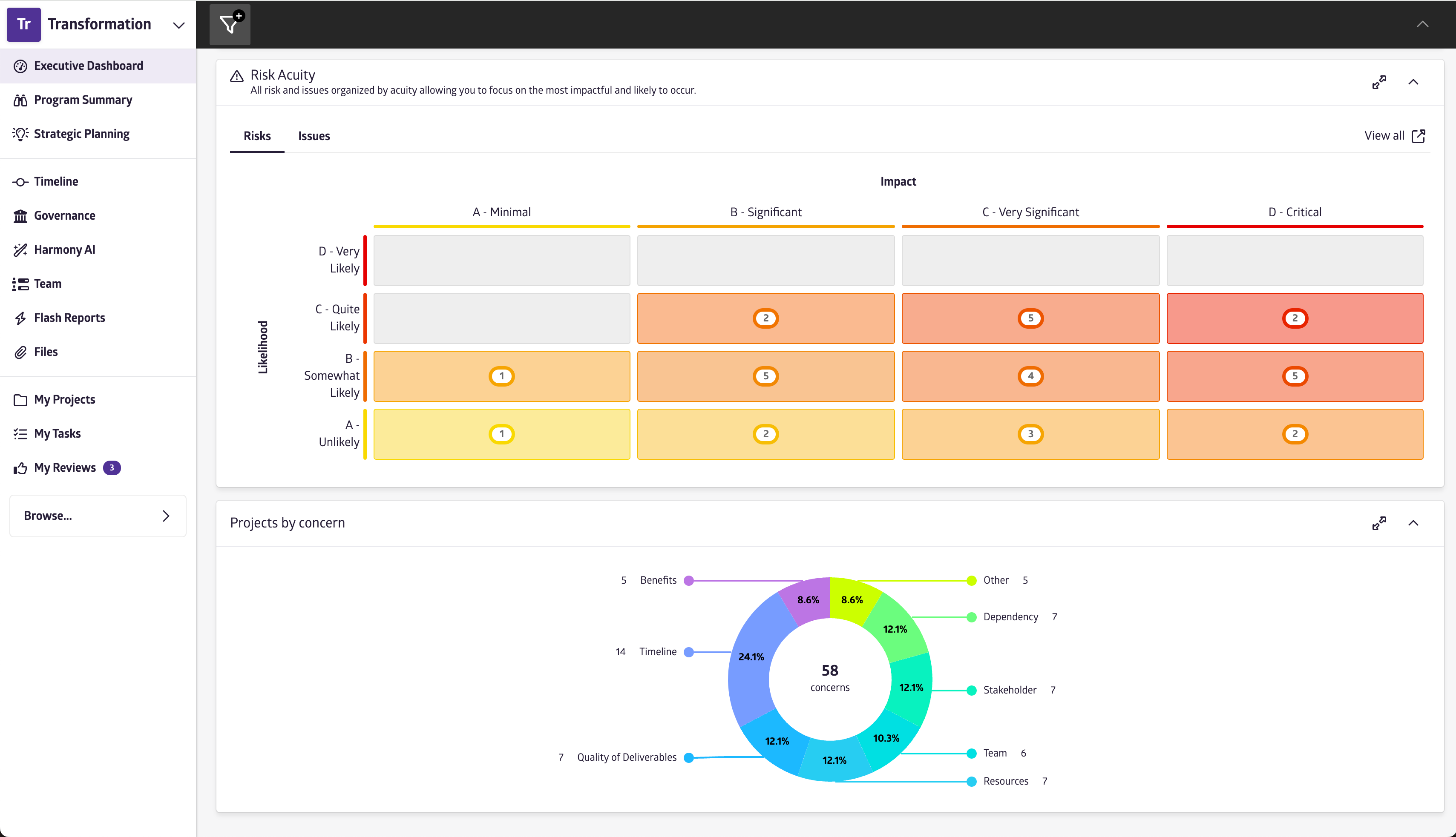The width and height of the screenshot is (1456, 837).
Task: Click the Timeline 24.1% donut segment
Action: (x=751, y=657)
